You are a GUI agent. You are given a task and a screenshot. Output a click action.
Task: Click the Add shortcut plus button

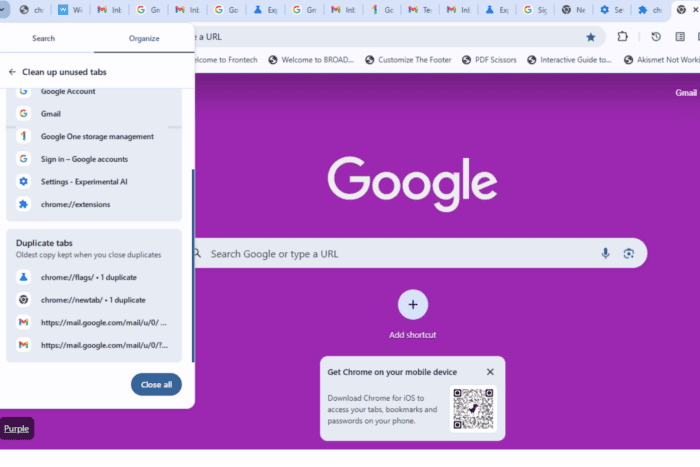pyautogui.click(x=412, y=304)
